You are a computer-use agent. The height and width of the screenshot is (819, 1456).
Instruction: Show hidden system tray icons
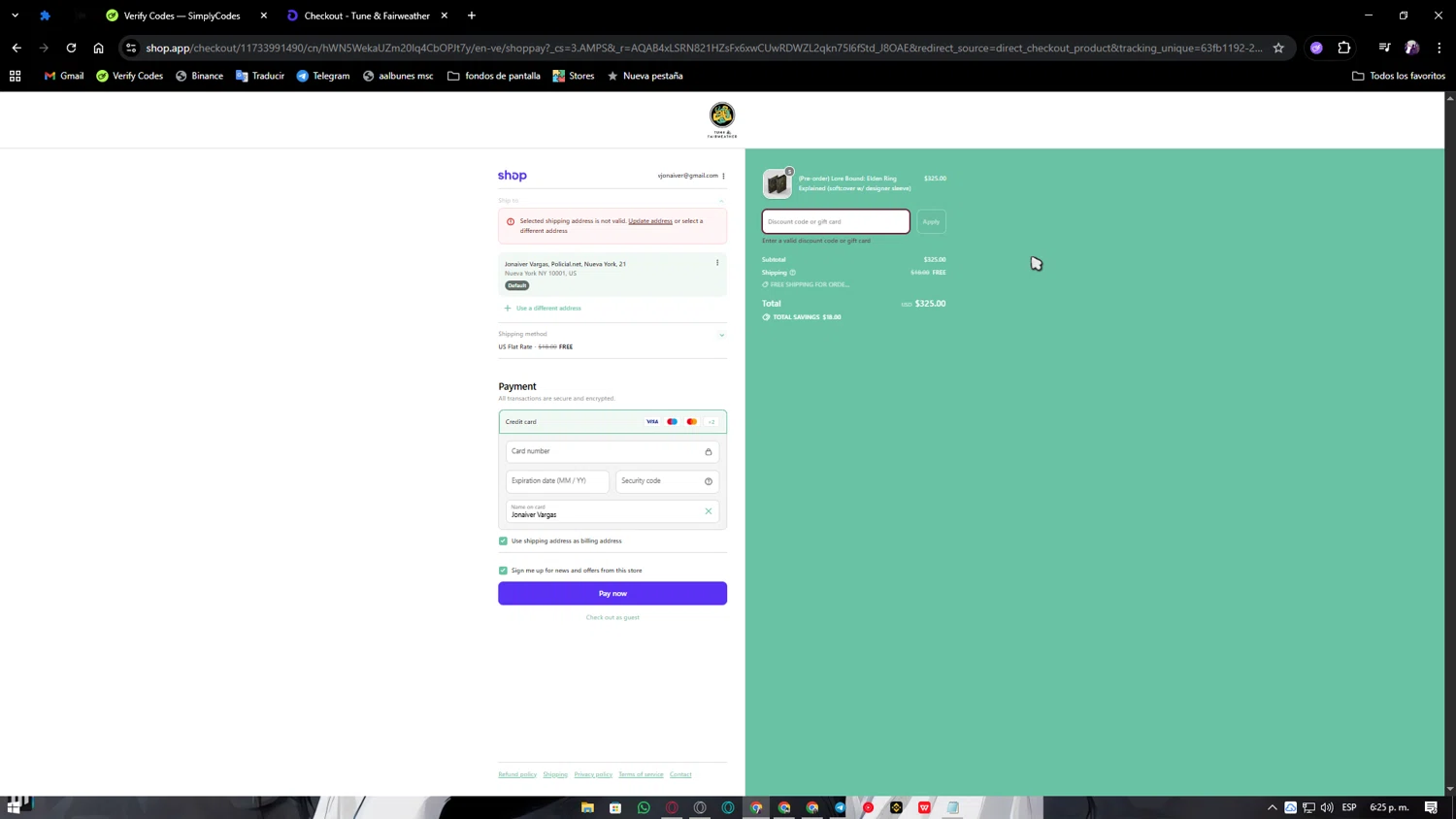tap(1273, 807)
